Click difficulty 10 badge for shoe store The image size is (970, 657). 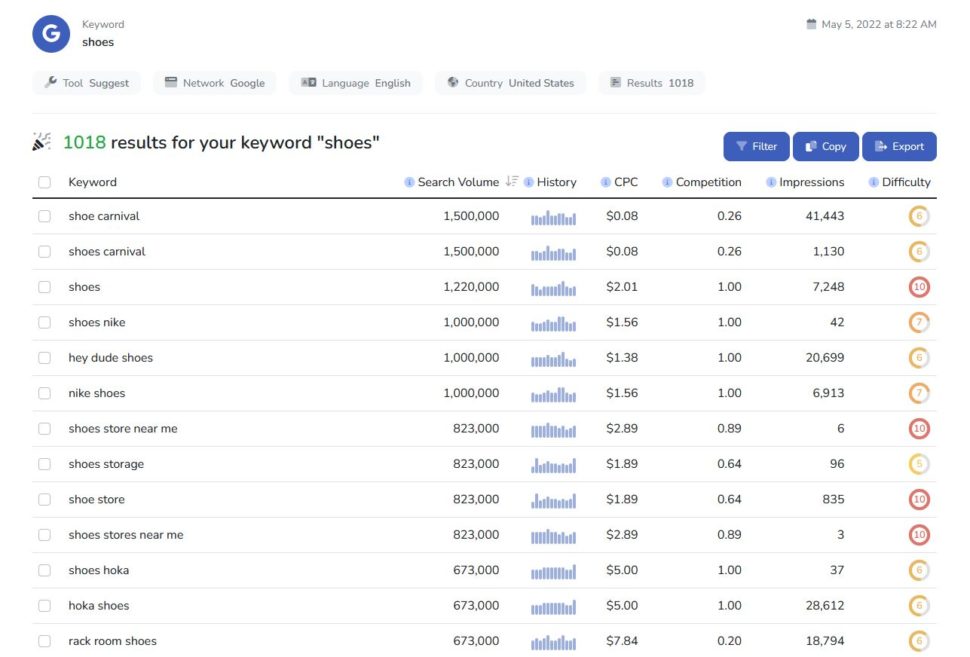(919, 499)
